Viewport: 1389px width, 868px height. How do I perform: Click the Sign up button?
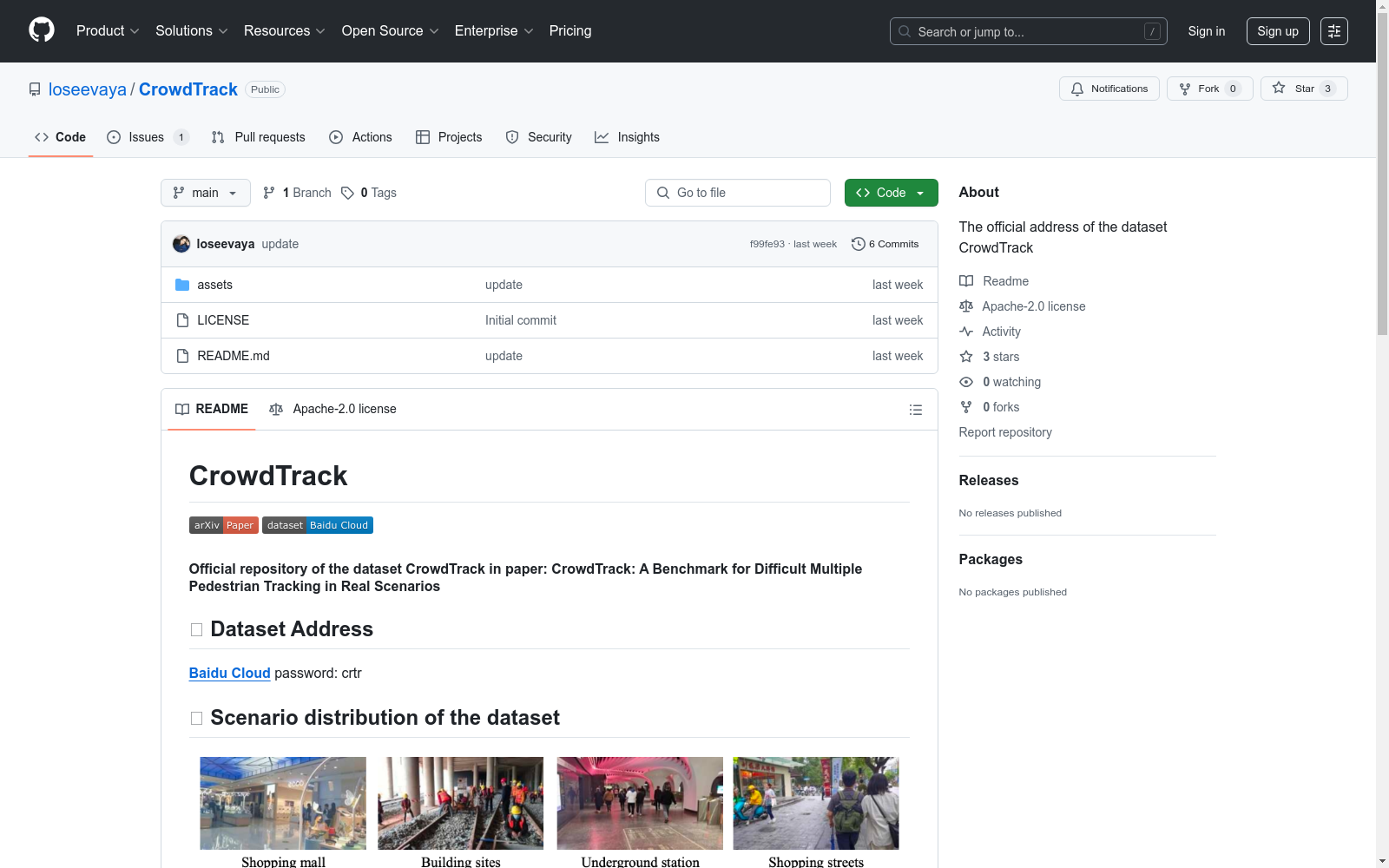[1278, 31]
